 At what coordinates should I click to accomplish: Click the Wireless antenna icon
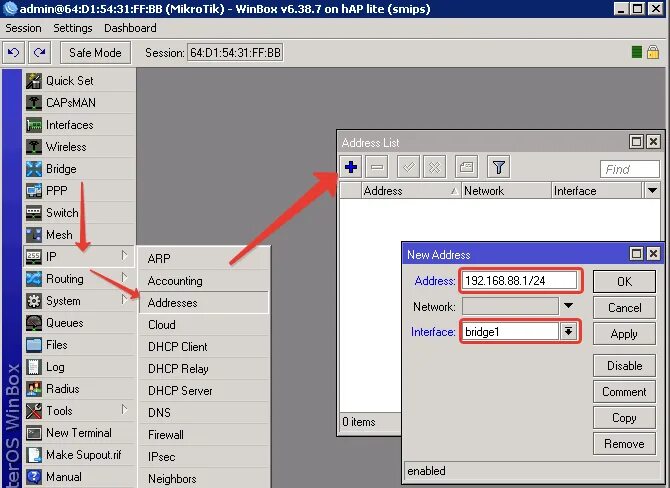tap(34, 147)
